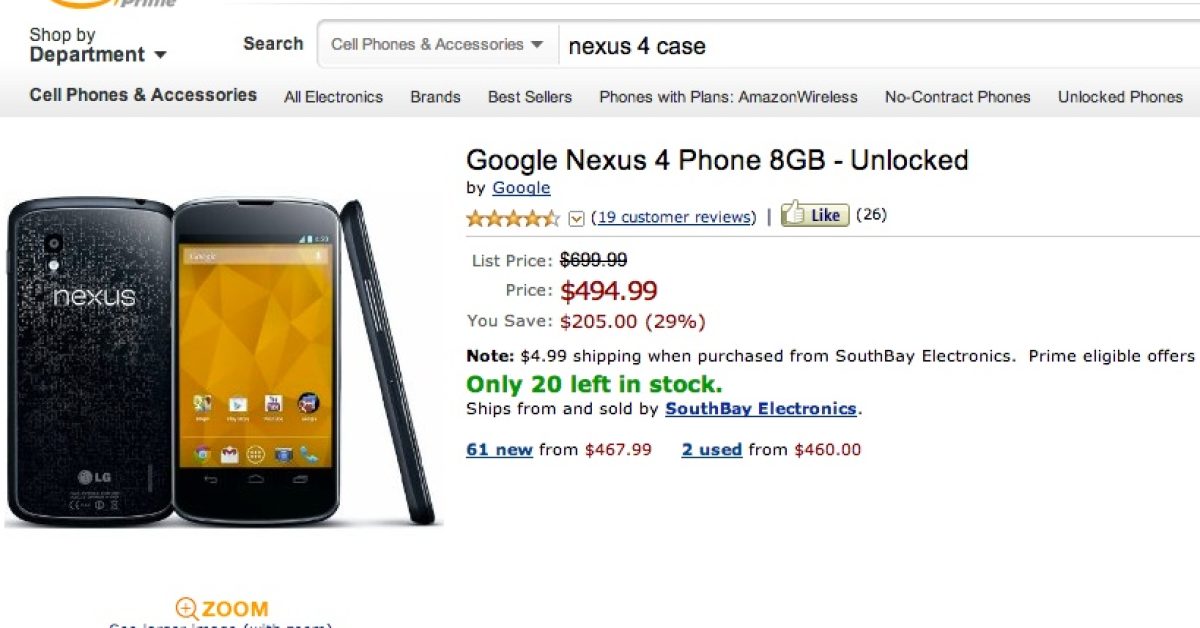View the 2 used offers
This screenshot has height=628, width=1200.
(x=711, y=450)
